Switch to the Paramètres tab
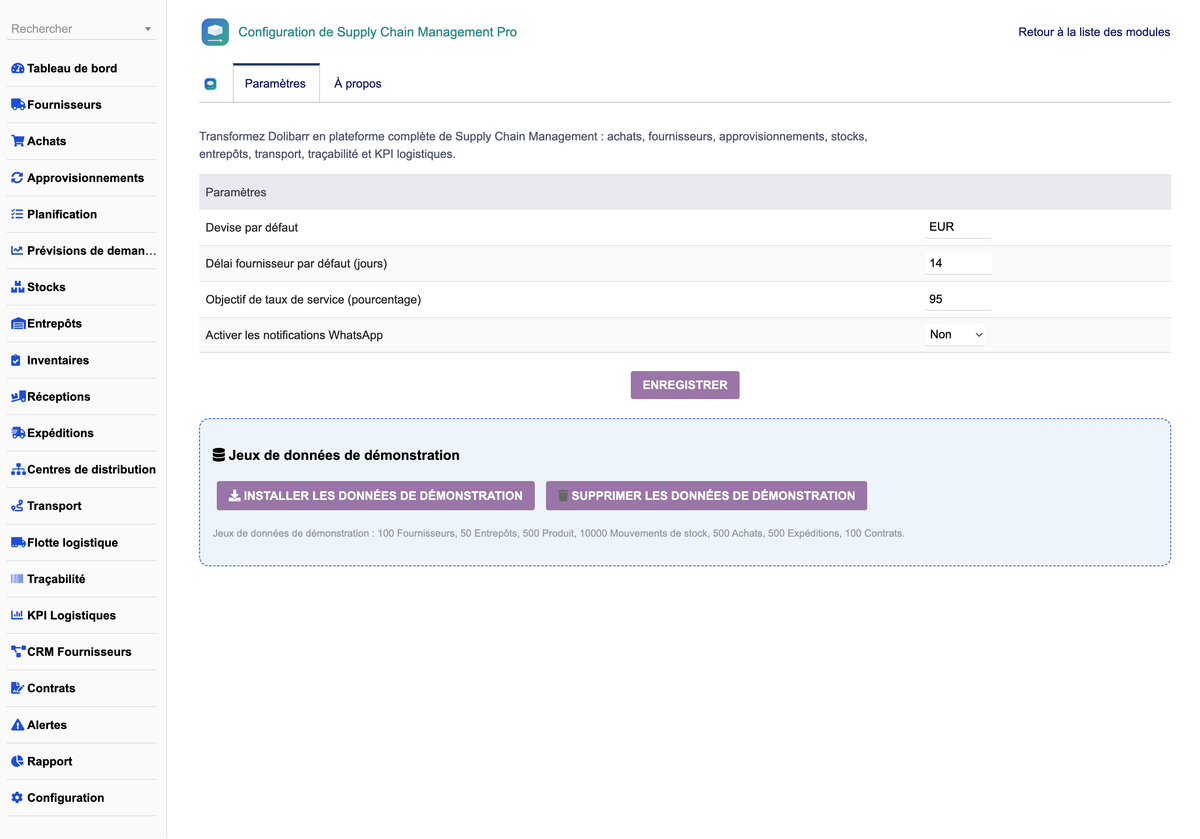The width and height of the screenshot is (1200, 839). pos(275,84)
